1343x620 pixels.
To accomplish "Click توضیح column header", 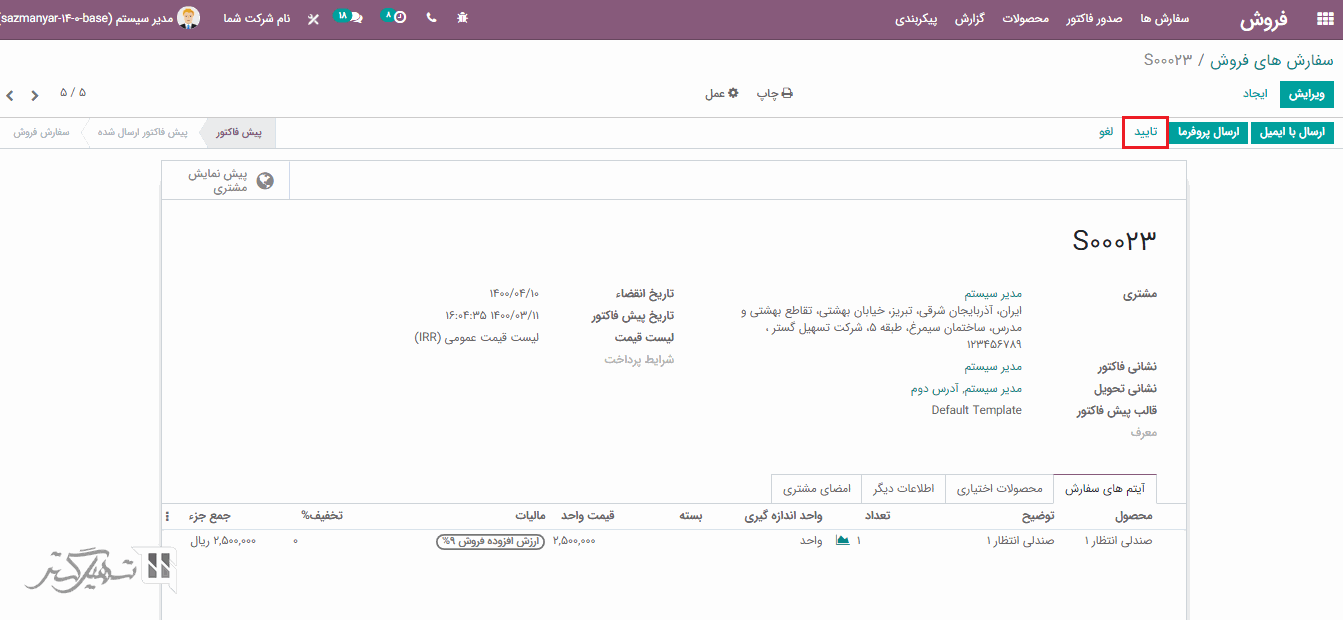I will coord(1038,516).
